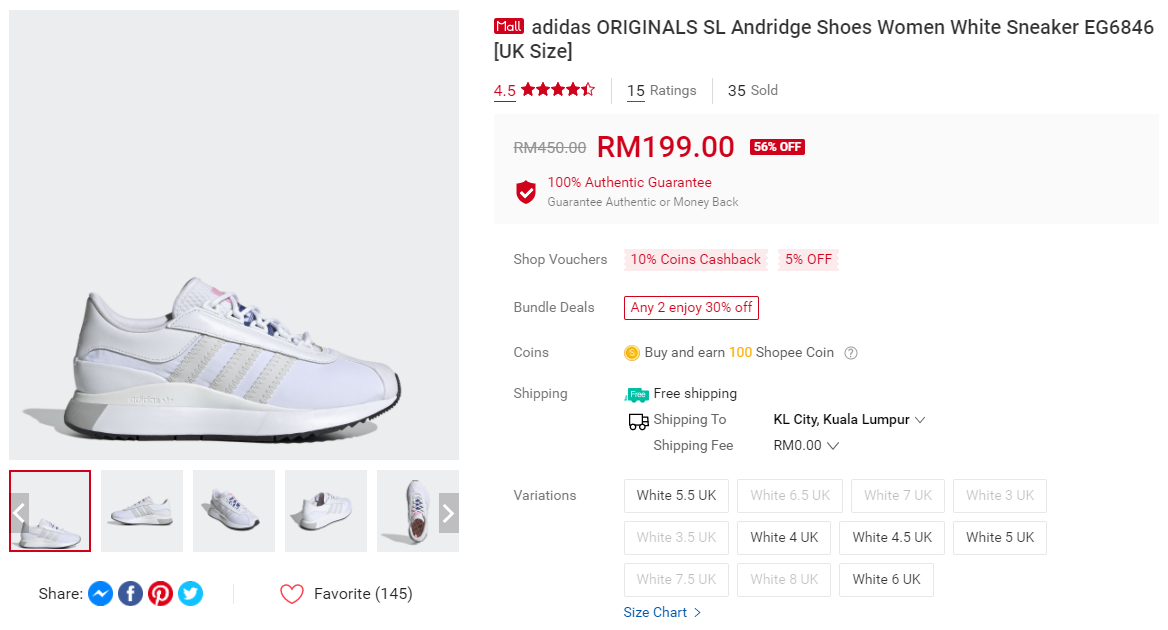Select White 4.5 UK size variation
Viewport: 1168px width, 630px height.
[892, 537]
